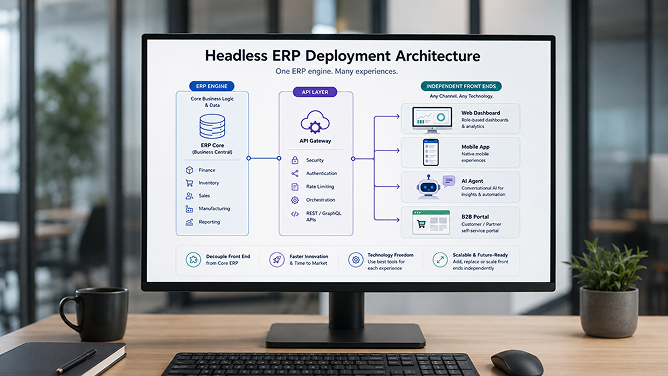Image resolution: width=668 pixels, height=376 pixels.
Task: Click the Sales people icon
Action: pos(190,196)
